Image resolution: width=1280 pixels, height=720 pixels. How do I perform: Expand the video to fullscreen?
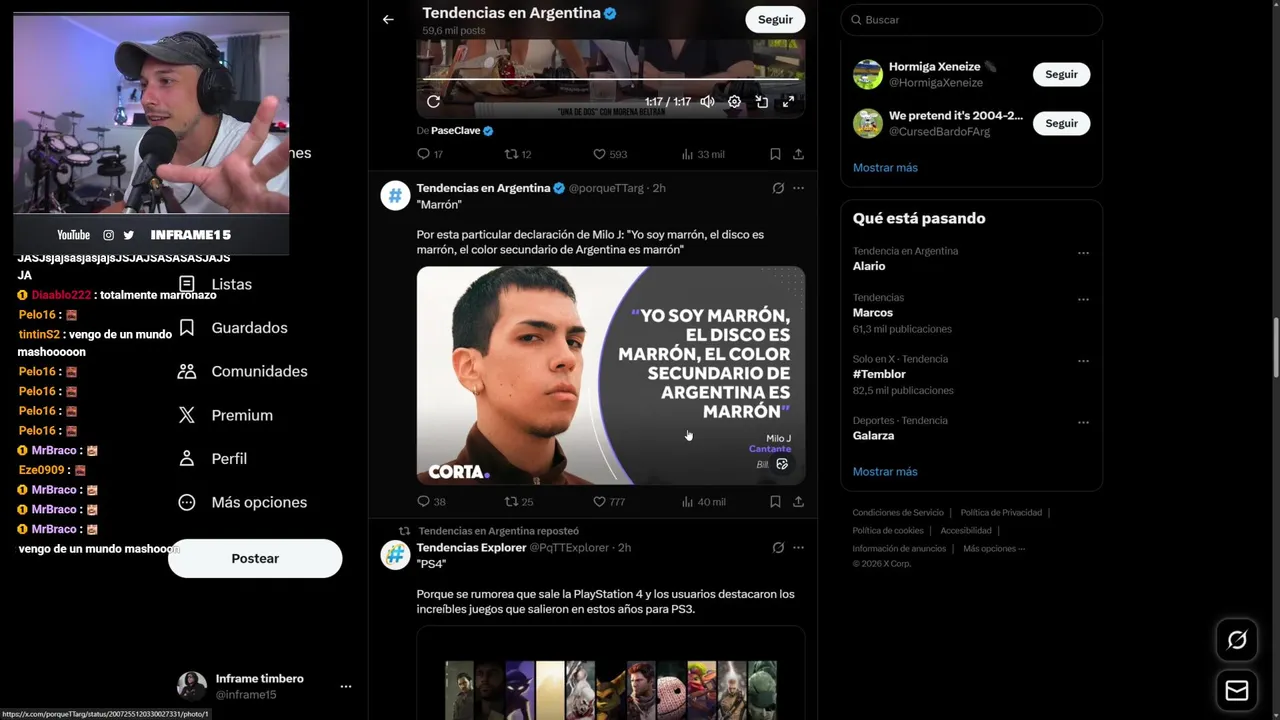click(788, 101)
